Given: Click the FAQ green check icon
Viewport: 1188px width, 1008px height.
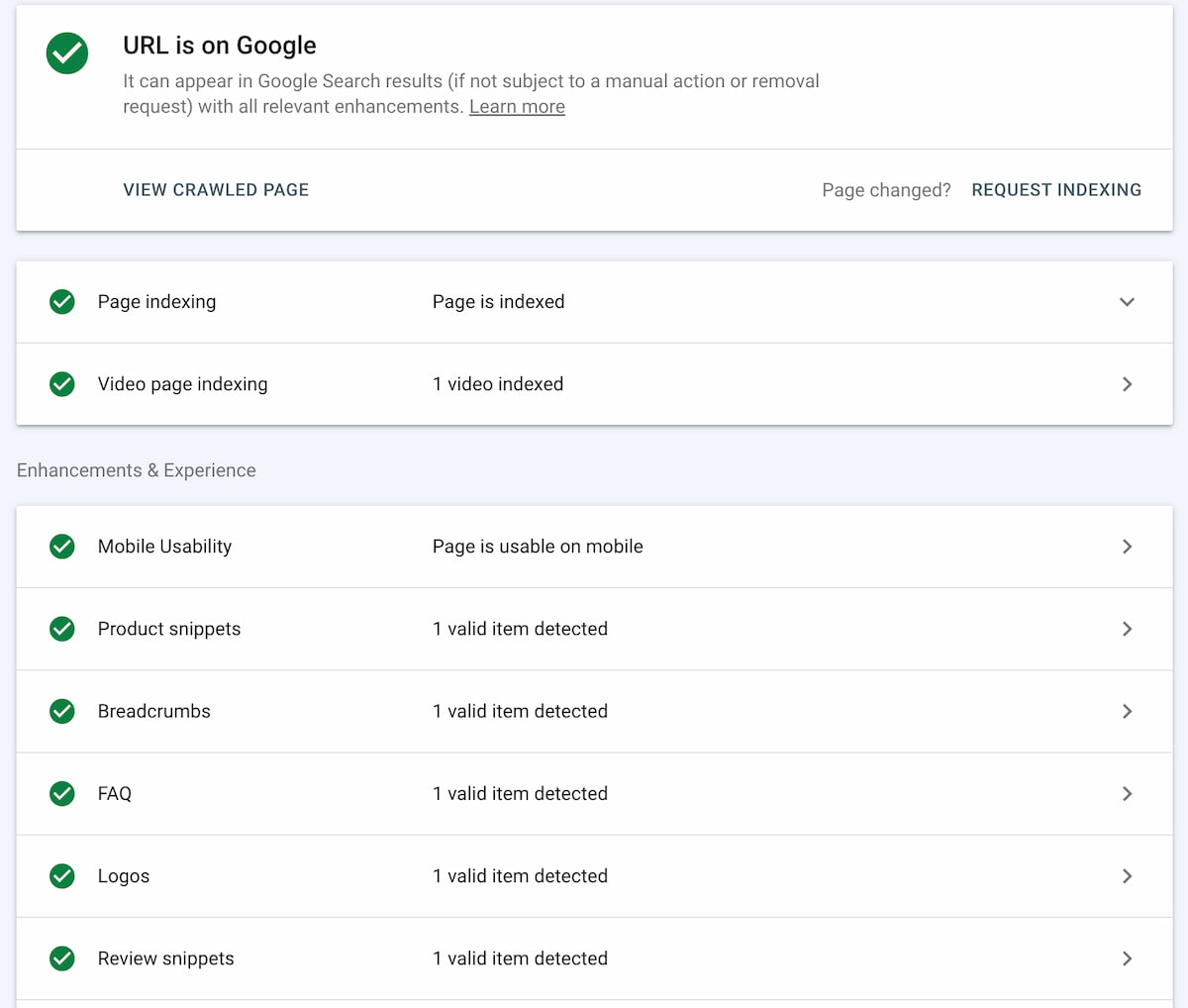Looking at the screenshot, I should pyautogui.click(x=61, y=793).
